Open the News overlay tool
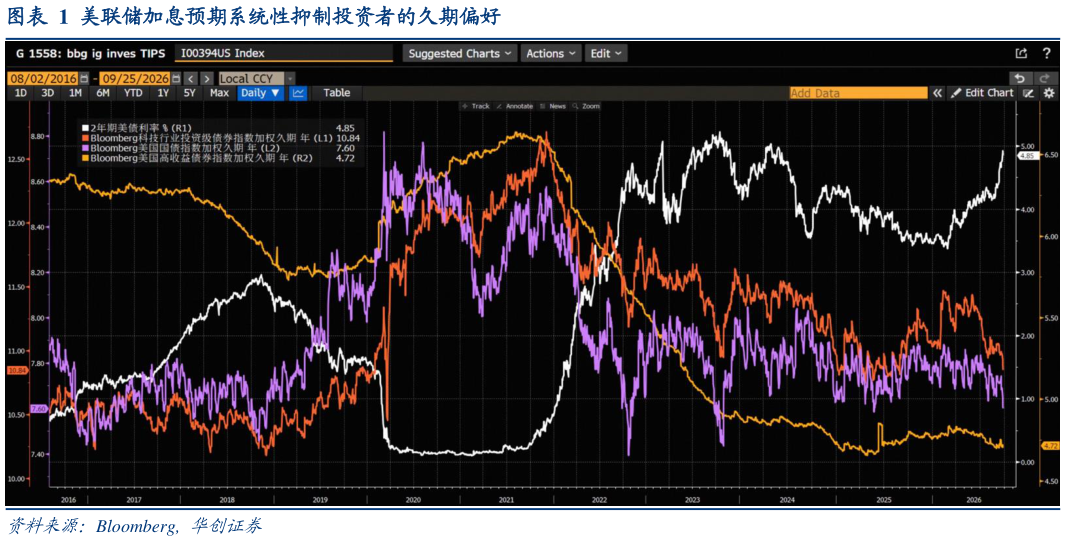Screen dimensions: 1066x541 point(553,106)
